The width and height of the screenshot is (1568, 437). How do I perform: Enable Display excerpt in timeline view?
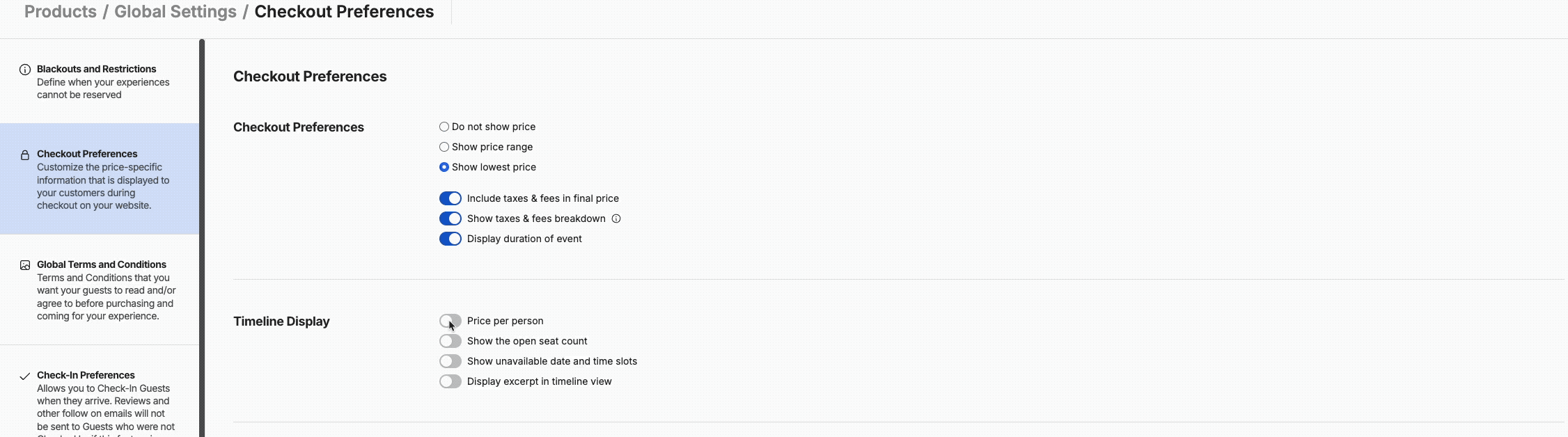pyautogui.click(x=450, y=381)
